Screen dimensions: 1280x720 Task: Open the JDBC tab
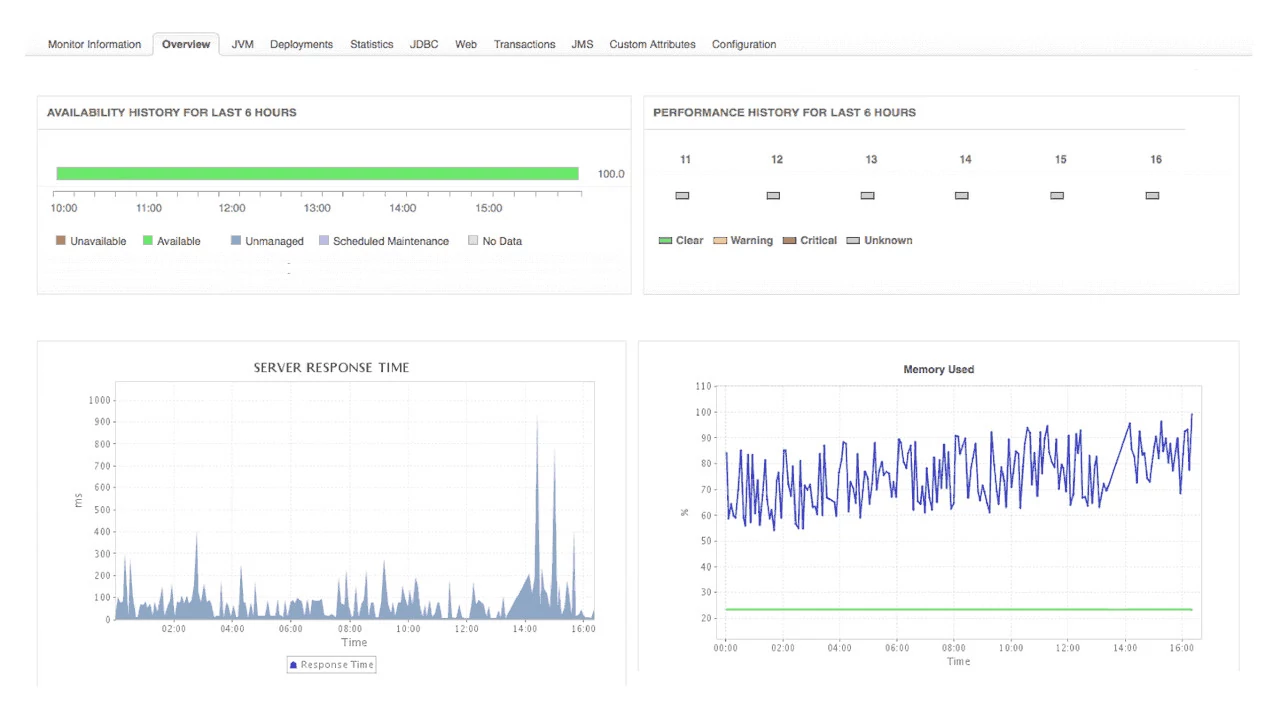pyautogui.click(x=424, y=44)
